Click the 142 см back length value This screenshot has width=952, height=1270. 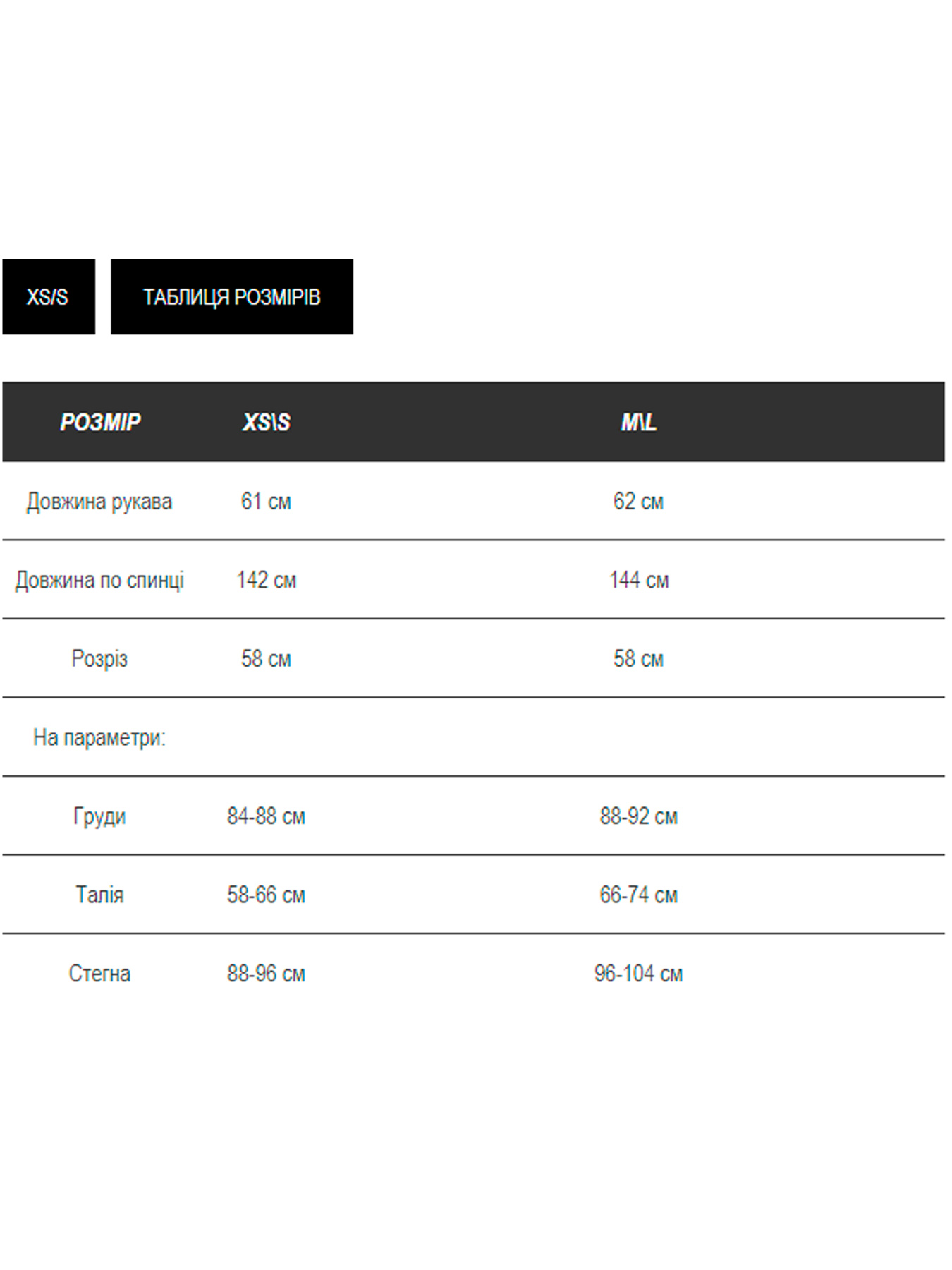point(266,580)
